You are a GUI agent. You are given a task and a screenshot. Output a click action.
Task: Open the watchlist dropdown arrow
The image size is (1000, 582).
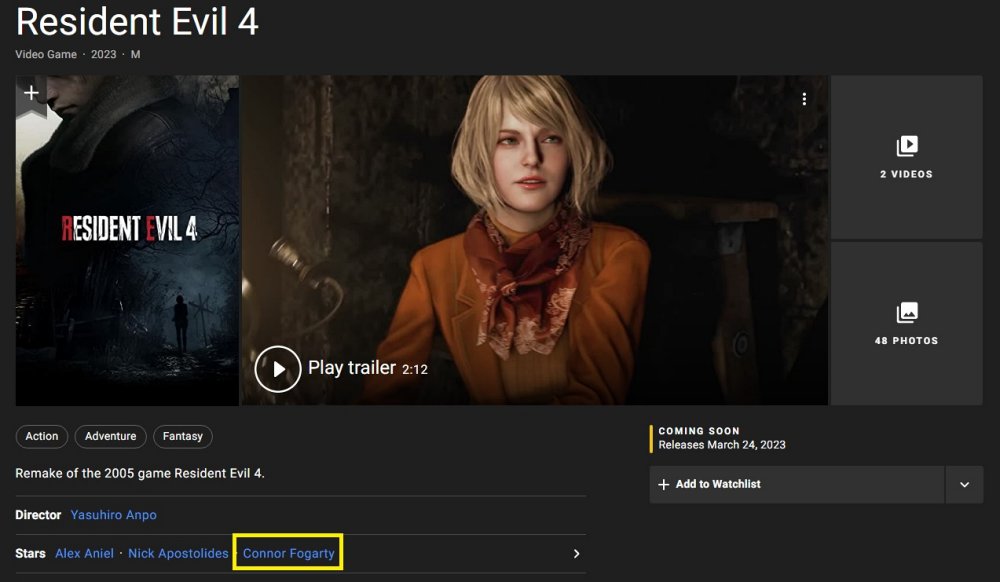click(x=964, y=484)
